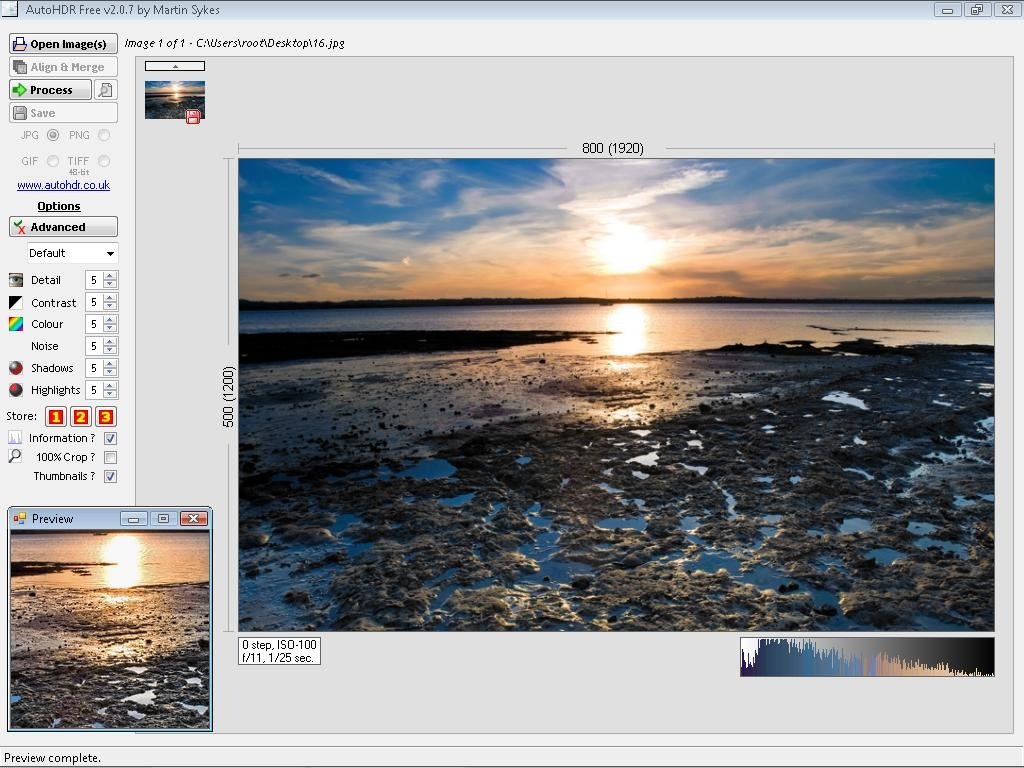The width and height of the screenshot is (1024, 768).
Task: Decrease the Noise value with down arrow
Action: click(x=110, y=350)
